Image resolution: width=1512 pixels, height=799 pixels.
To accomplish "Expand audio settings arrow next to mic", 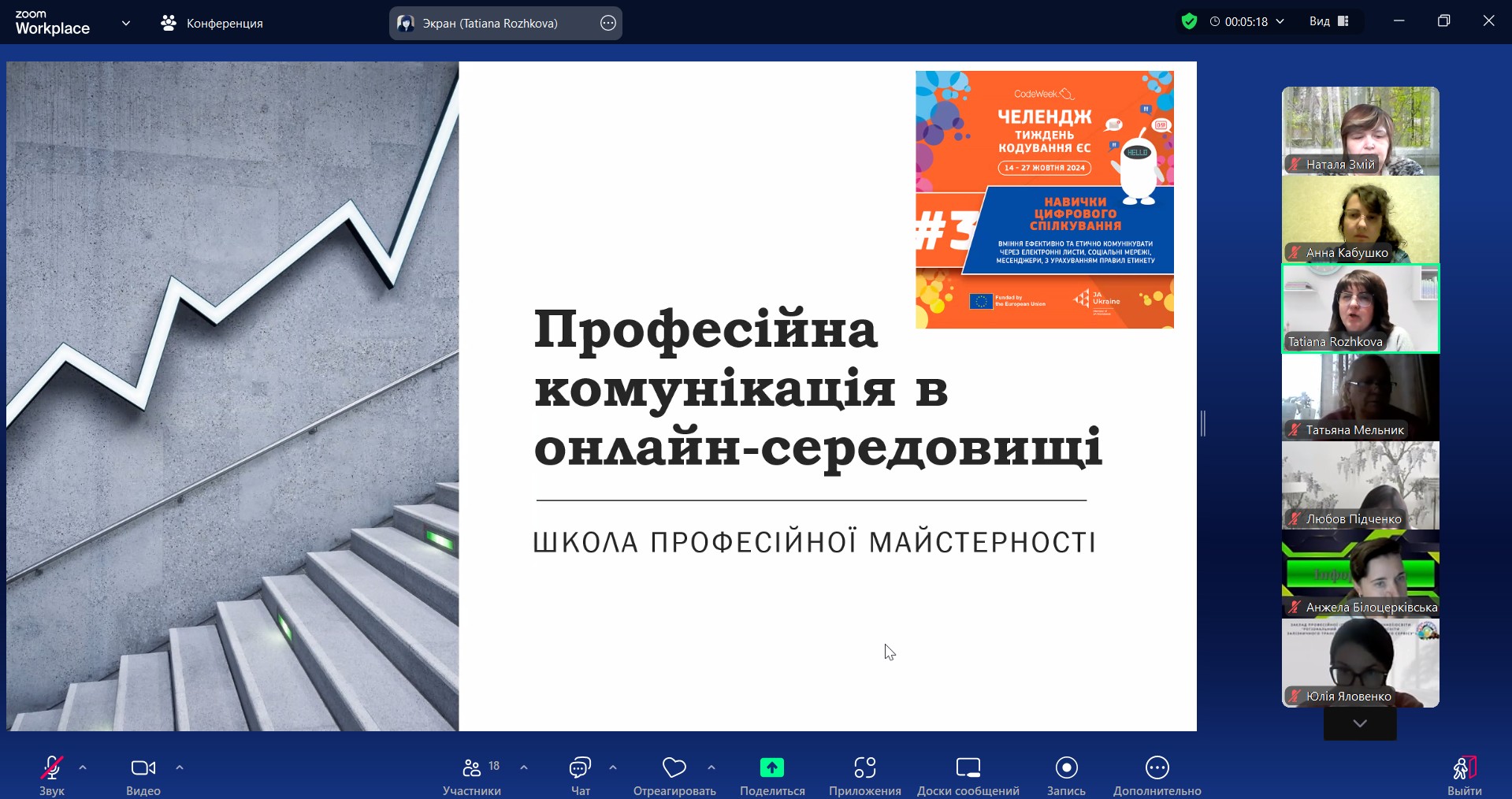I will pos(83,767).
